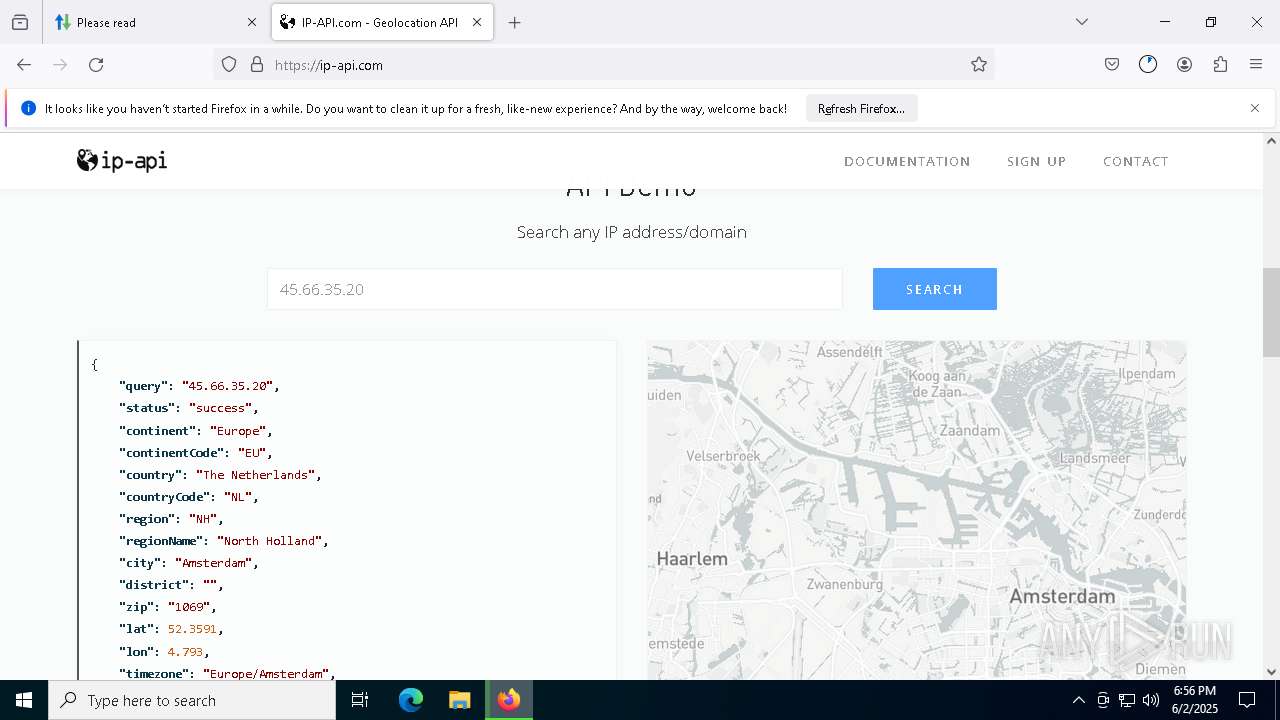Open safely remove hardware tray icon

pos(1103,700)
